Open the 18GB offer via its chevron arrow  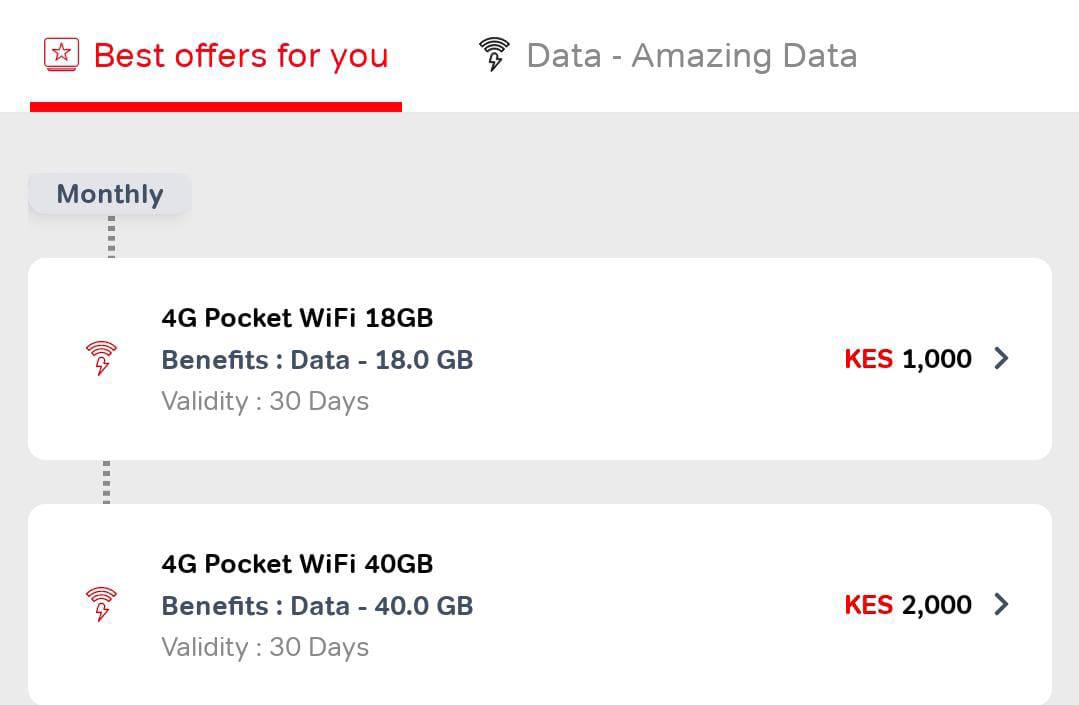[x=1001, y=358]
